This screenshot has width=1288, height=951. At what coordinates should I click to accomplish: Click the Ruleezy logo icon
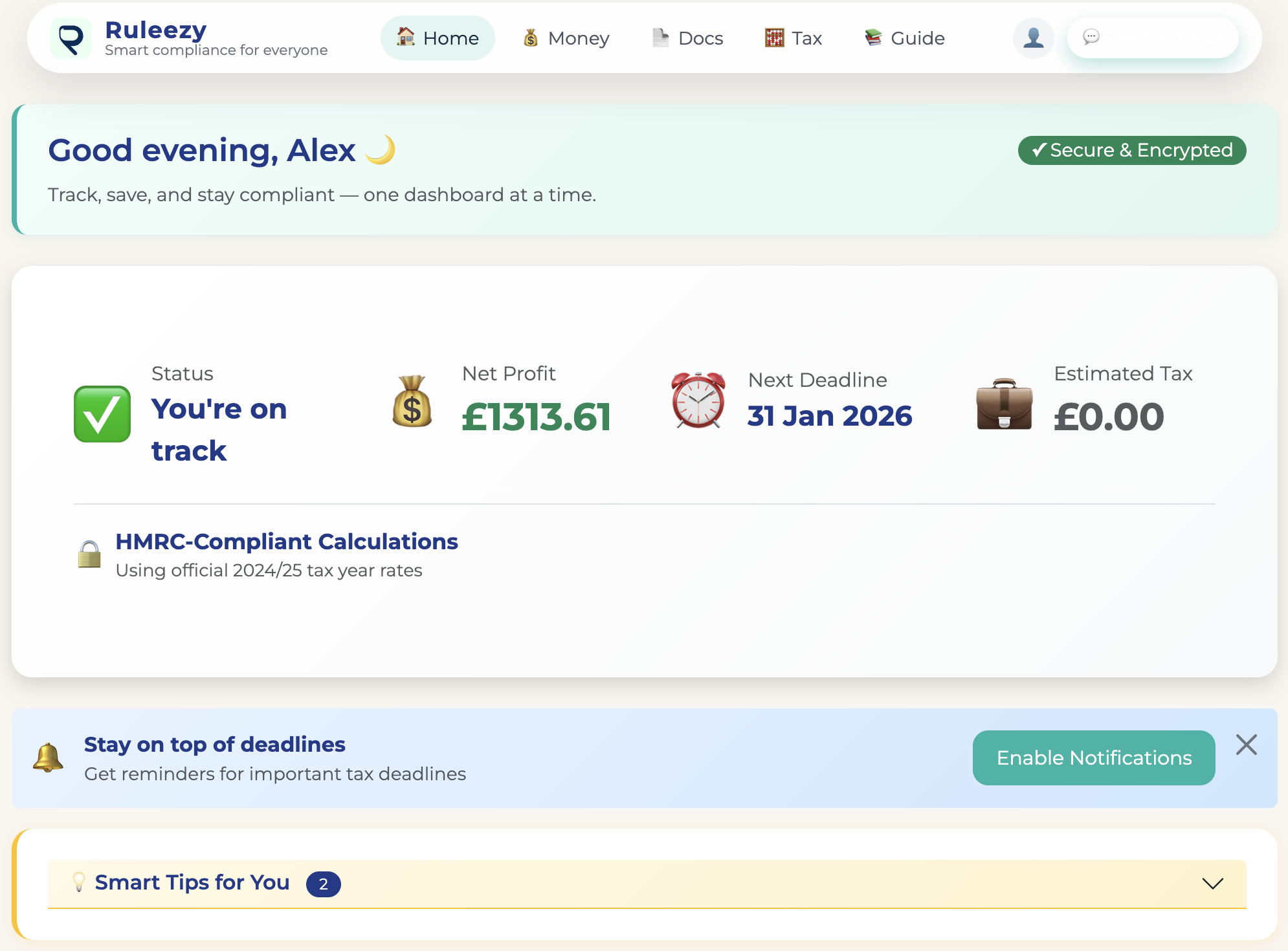72,38
